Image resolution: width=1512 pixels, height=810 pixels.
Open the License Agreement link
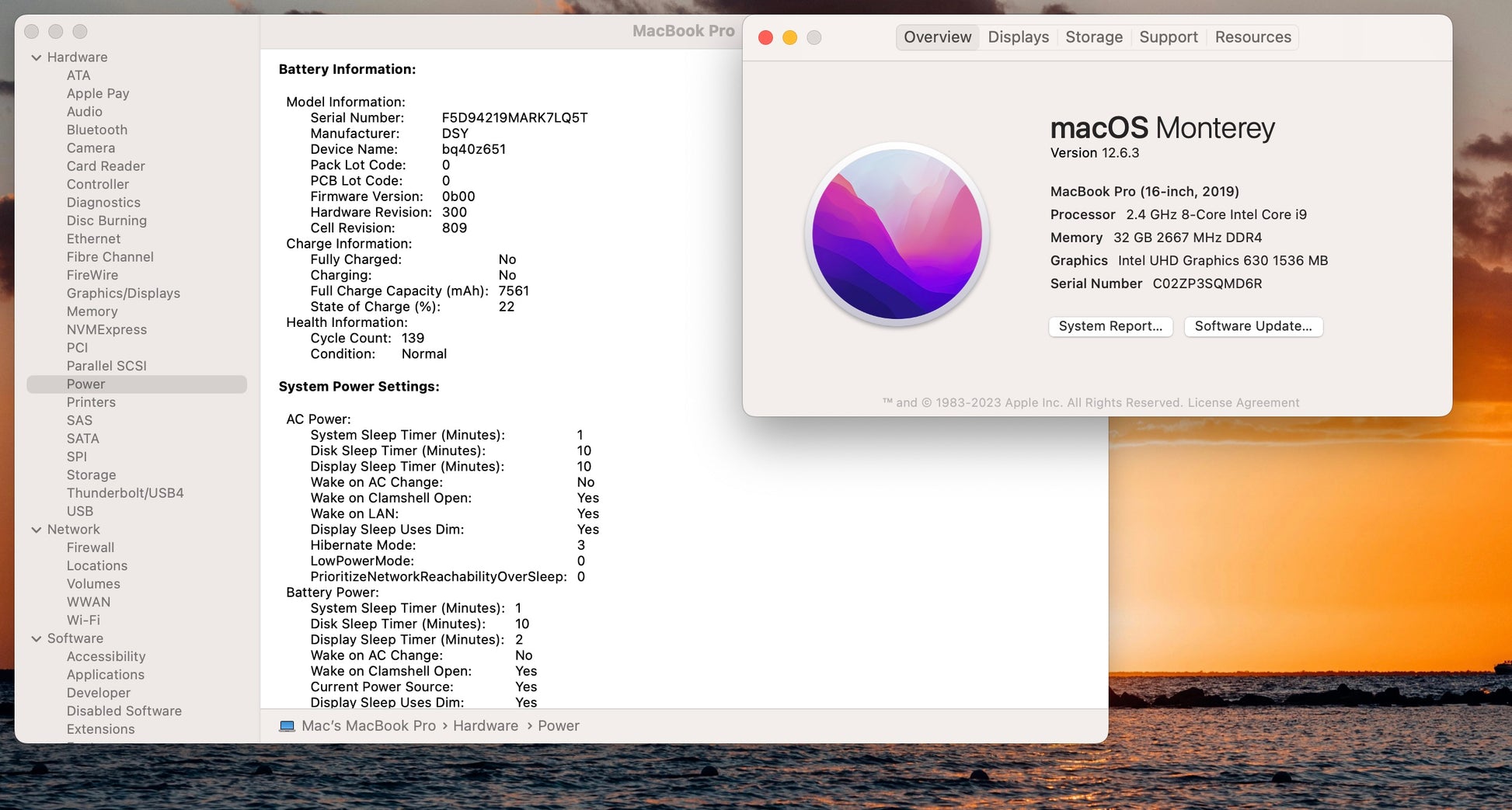coord(1243,402)
